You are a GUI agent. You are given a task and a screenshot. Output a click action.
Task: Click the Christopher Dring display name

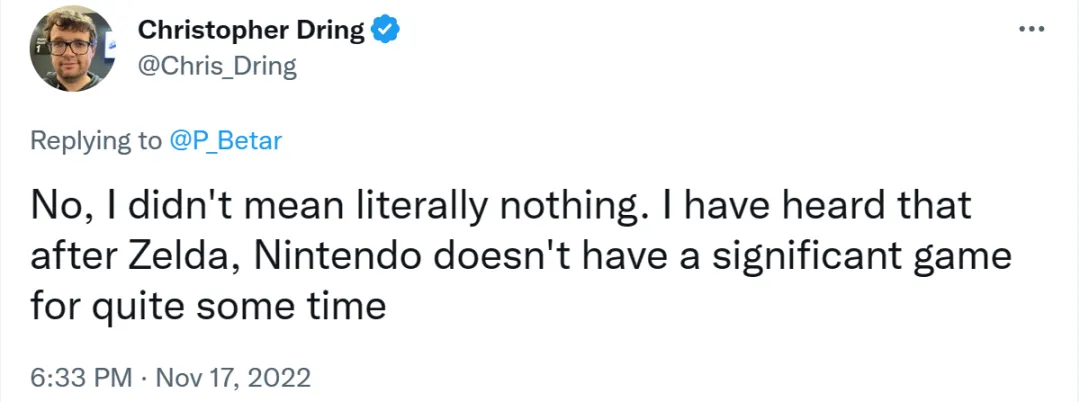pyautogui.click(x=250, y=30)
